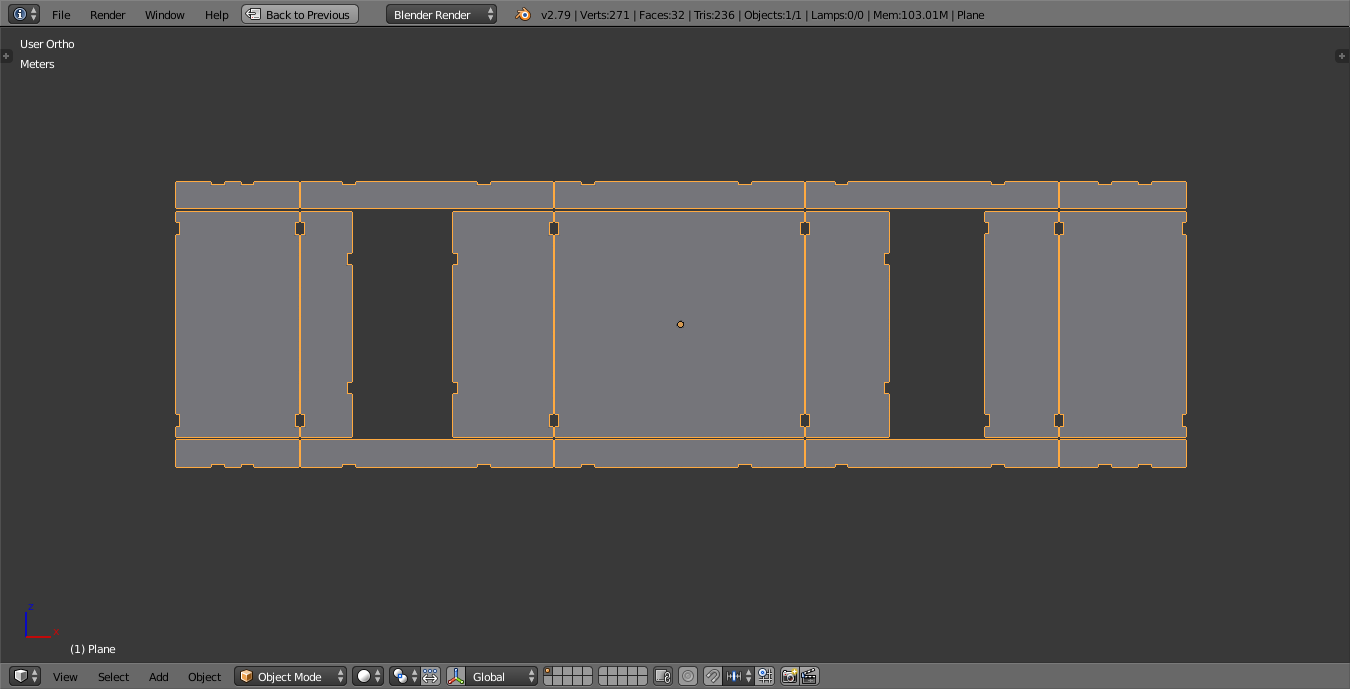Toggle lock camera and layers to scene
Viewport: 1350px width, 689px height.
click(x=662, y=677)
